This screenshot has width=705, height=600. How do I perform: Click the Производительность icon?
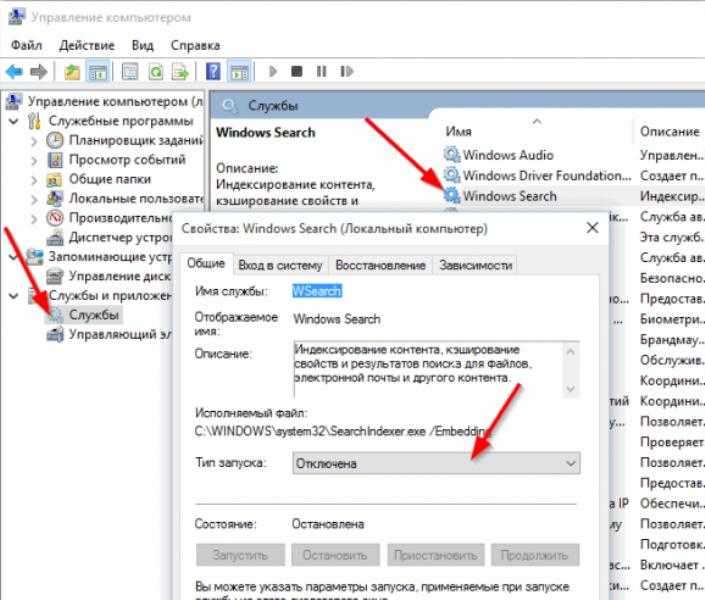(x=55, y=218)
